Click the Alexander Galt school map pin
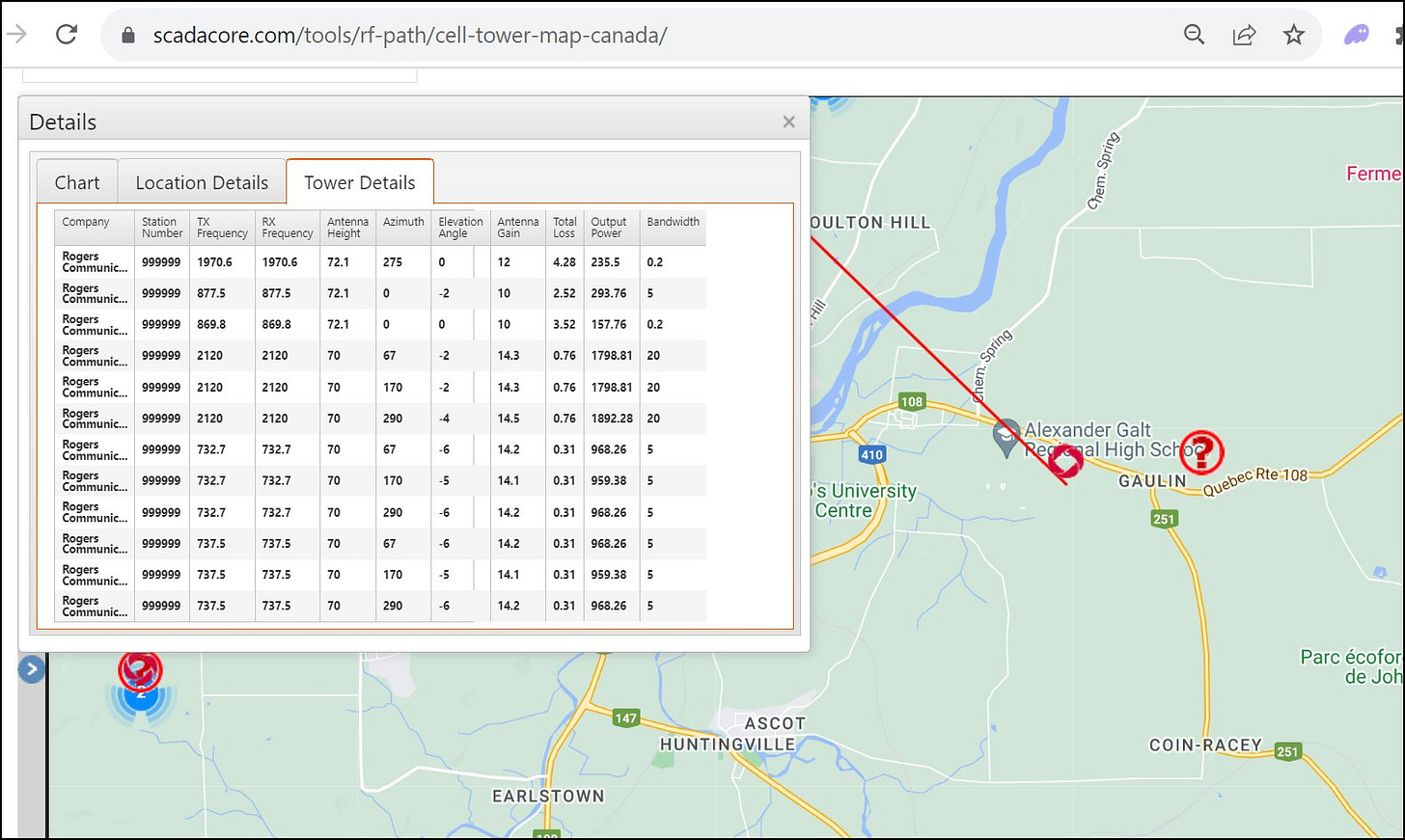1405x840 pixels. pyautogui.click(x=1006, y=437)
